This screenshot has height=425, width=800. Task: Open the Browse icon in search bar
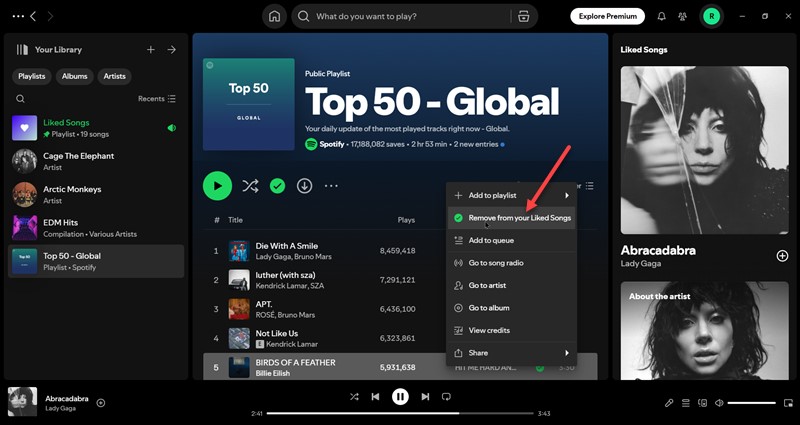pyautogui.click(x=523, y=16)
